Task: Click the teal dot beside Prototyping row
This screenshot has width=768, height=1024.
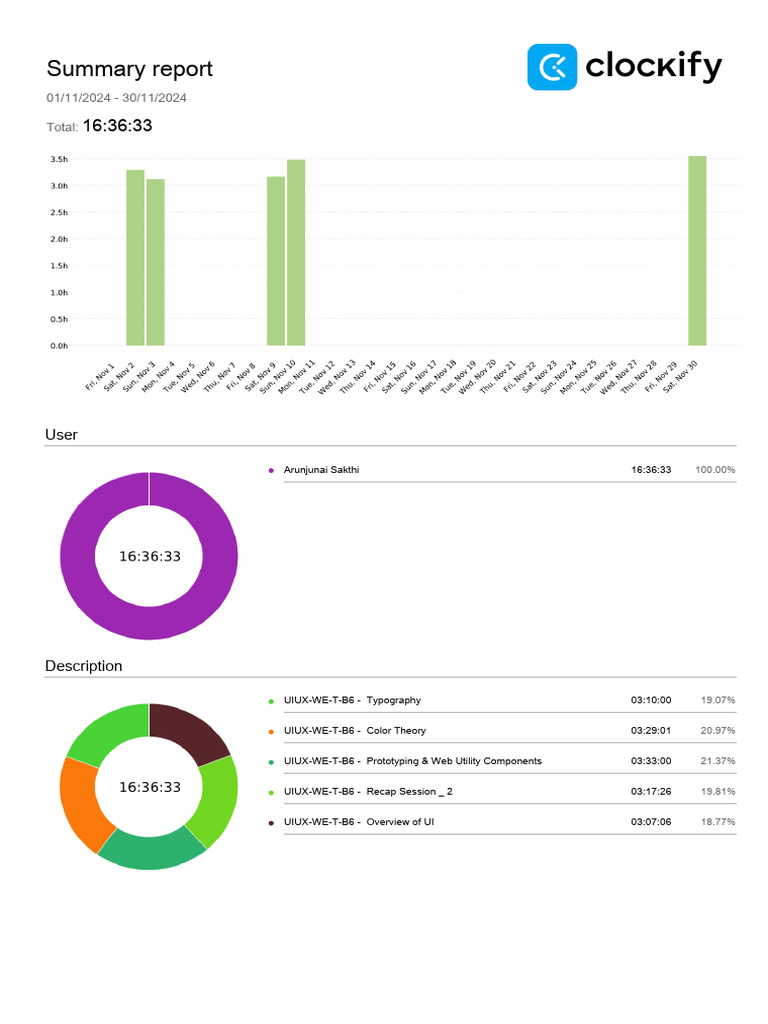Action: coord(271,762)
